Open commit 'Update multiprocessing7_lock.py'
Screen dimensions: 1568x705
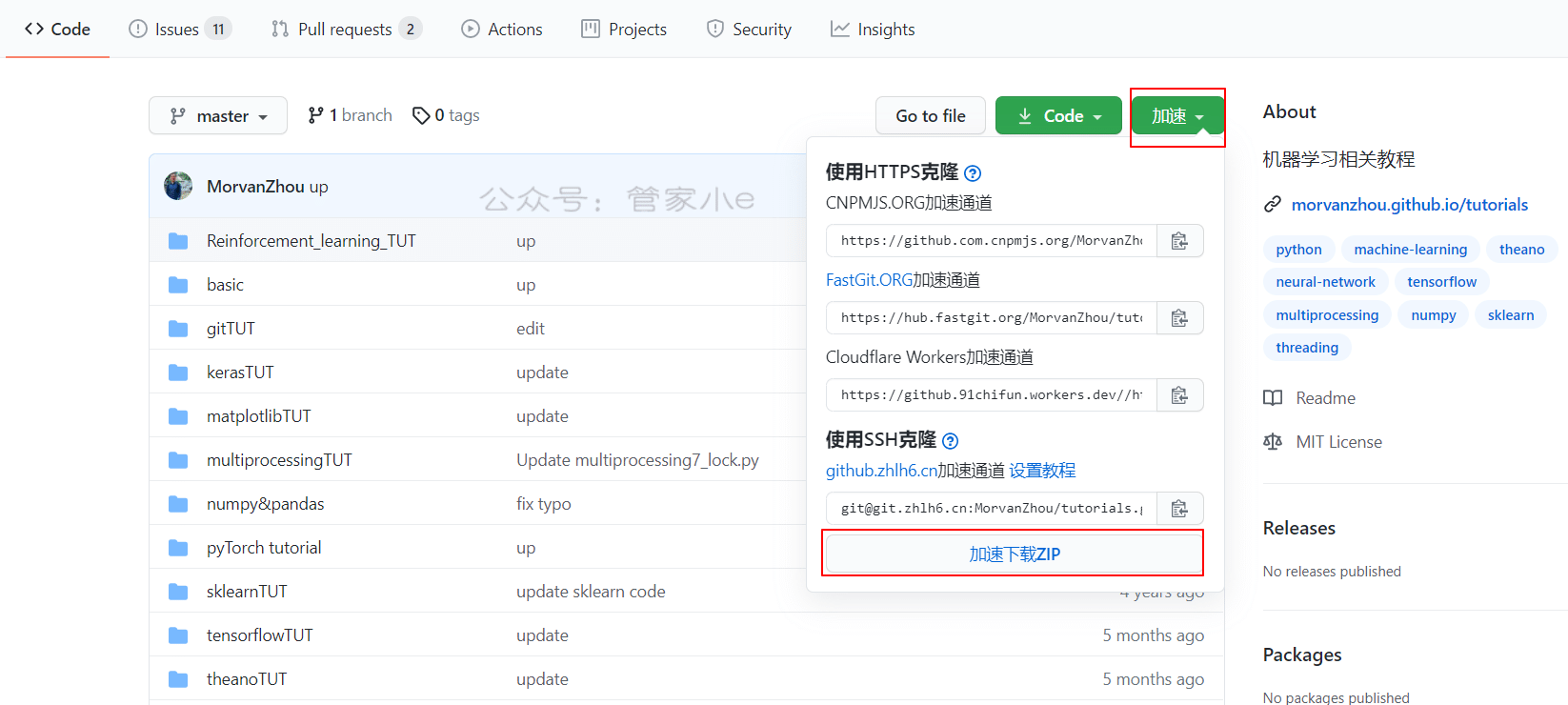tap(637, 460)
